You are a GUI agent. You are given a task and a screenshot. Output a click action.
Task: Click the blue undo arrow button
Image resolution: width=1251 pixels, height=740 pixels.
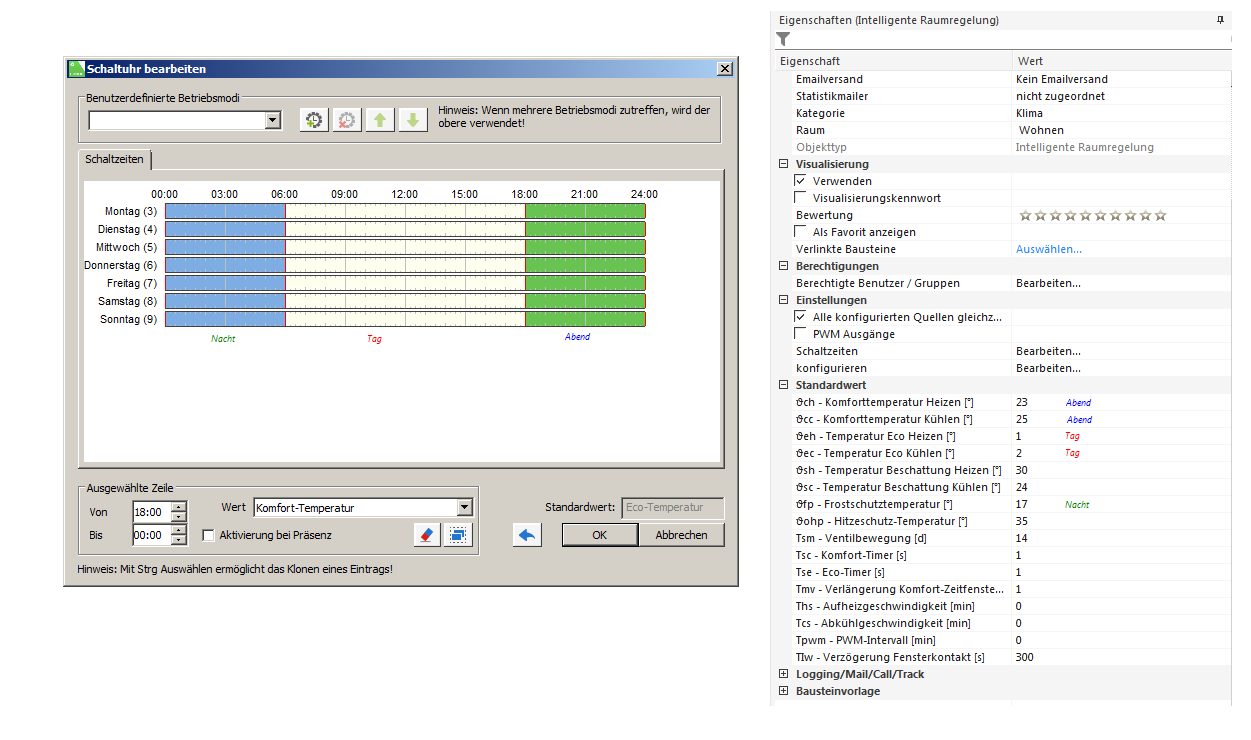pyautogui.click(x=527, y=535)
